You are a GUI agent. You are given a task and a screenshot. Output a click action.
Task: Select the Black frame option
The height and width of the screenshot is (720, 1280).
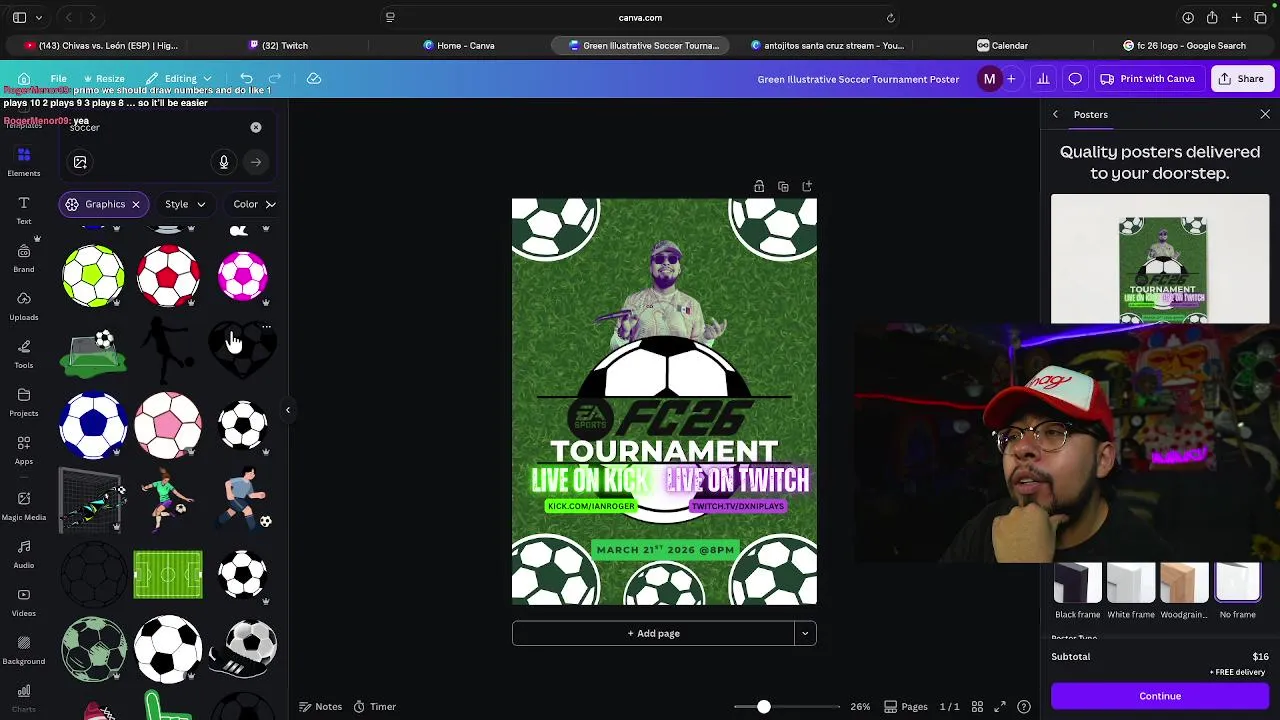pyautogui.click(x=1078, y=591)
